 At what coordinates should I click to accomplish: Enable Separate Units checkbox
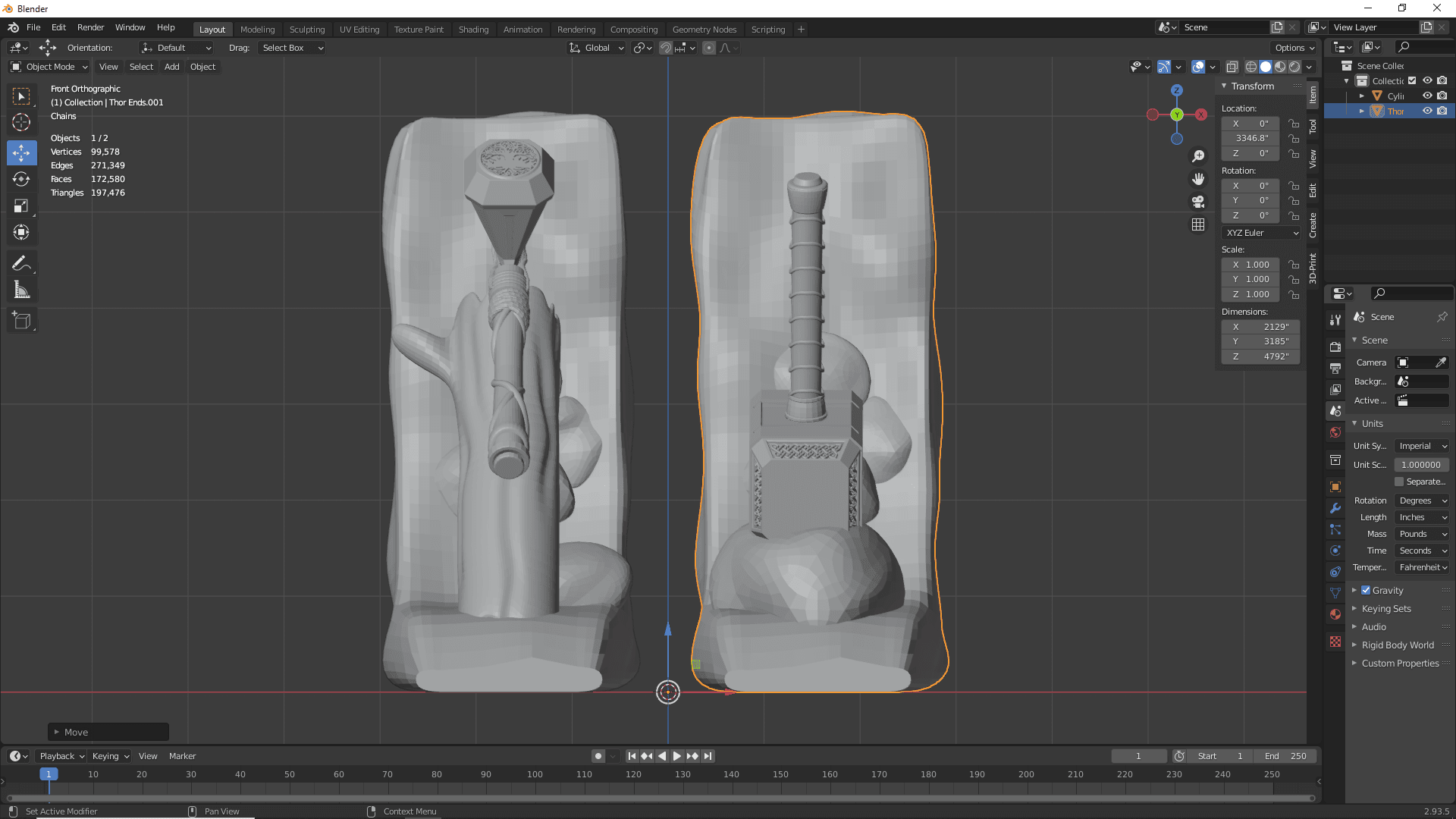click(x=1399, y=482)
